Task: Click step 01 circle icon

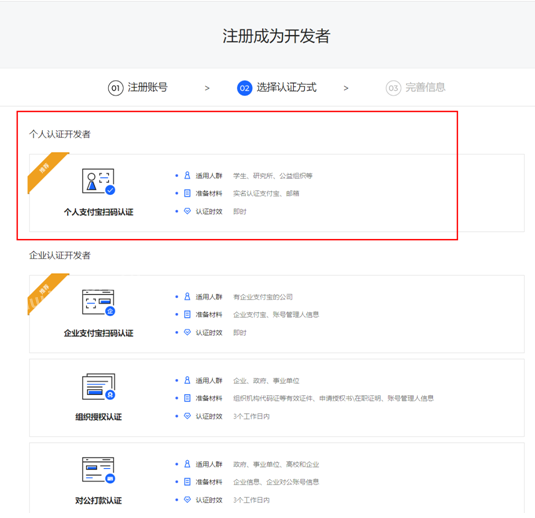Action: 115,88
